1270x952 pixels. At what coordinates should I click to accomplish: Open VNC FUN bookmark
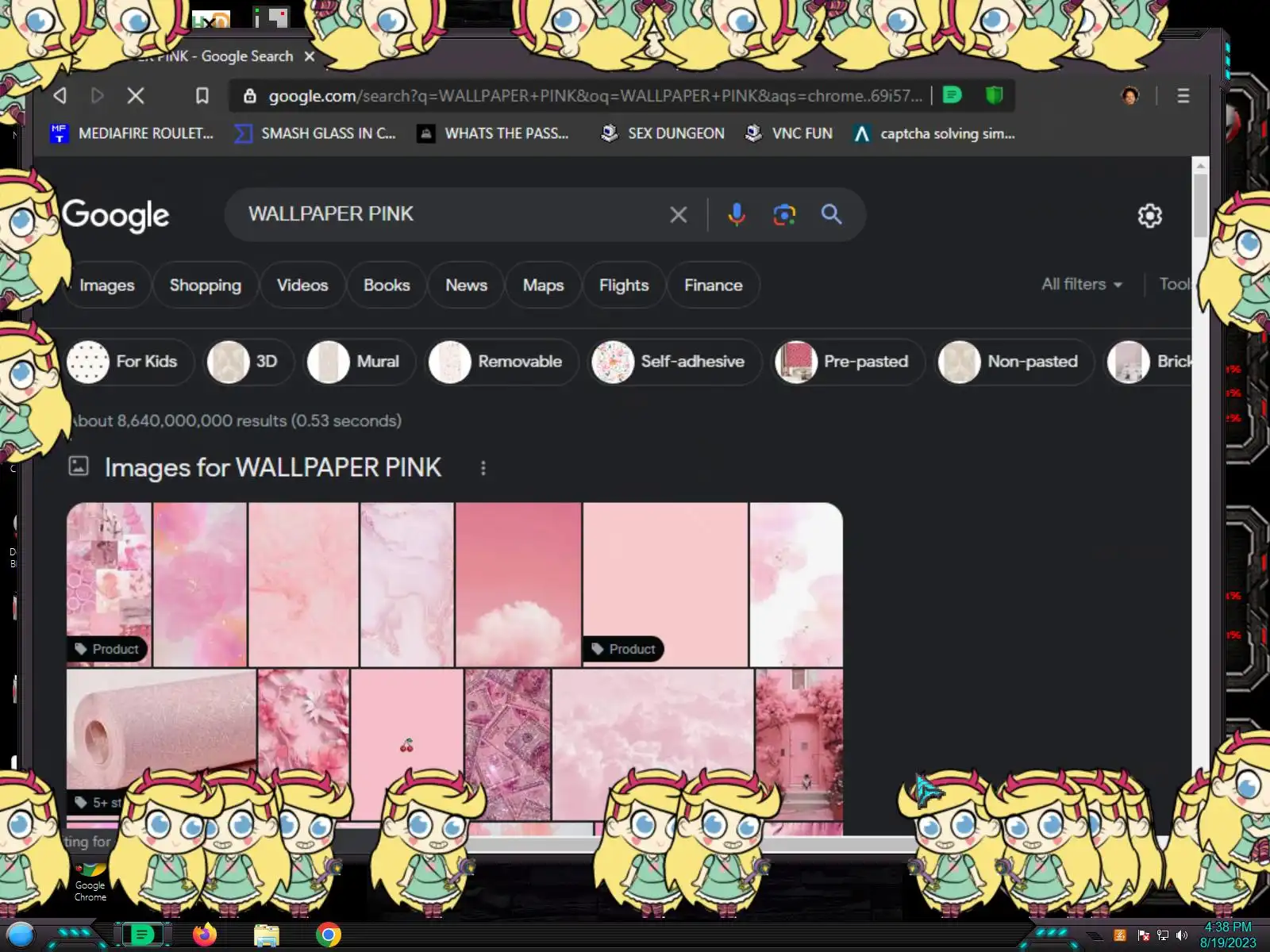pyautogui.click(x=789, y=134)
